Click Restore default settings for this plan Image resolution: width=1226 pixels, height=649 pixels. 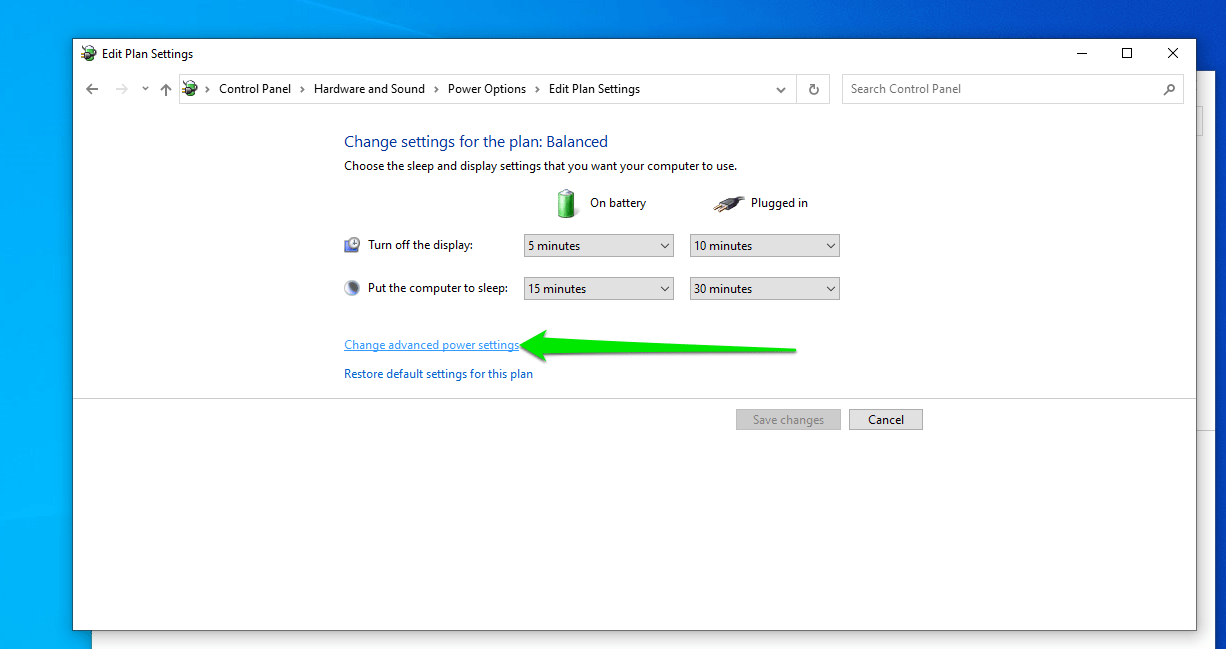click(438, 374)
